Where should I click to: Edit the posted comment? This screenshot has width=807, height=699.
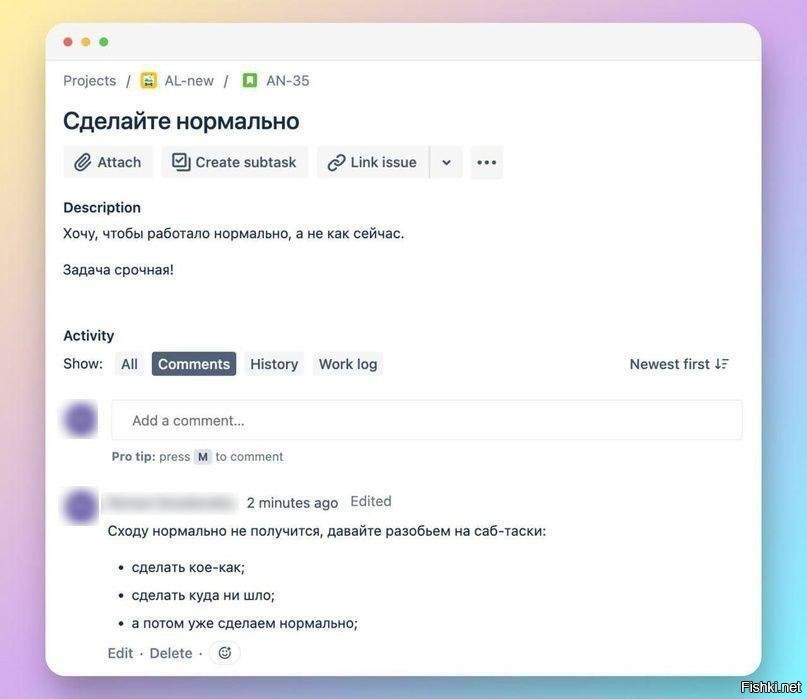(120, 653)
